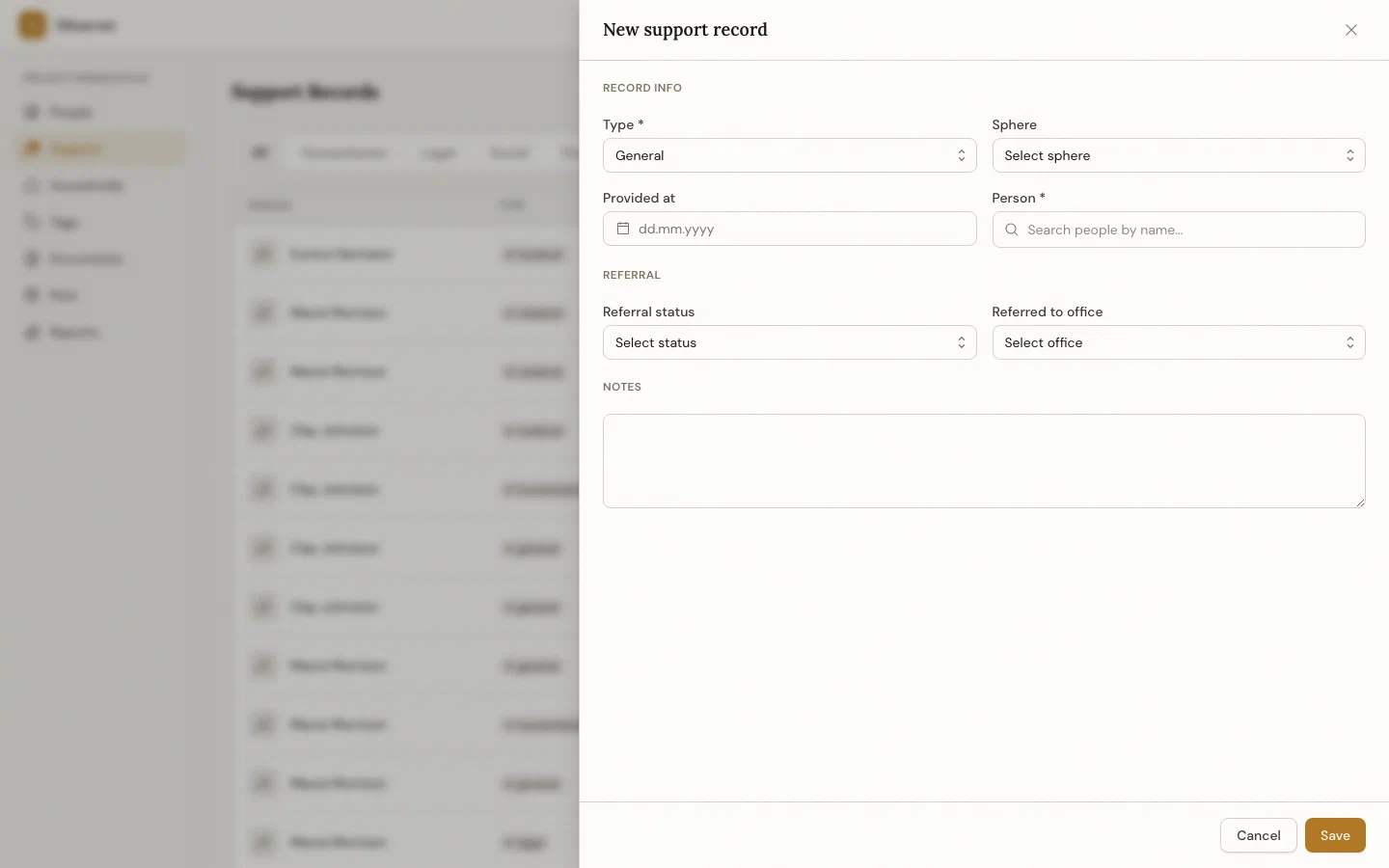This screenshot has width=1389, height=868.
Task: Open Households via its sidebar icon
Action: (x=33, y=185)
